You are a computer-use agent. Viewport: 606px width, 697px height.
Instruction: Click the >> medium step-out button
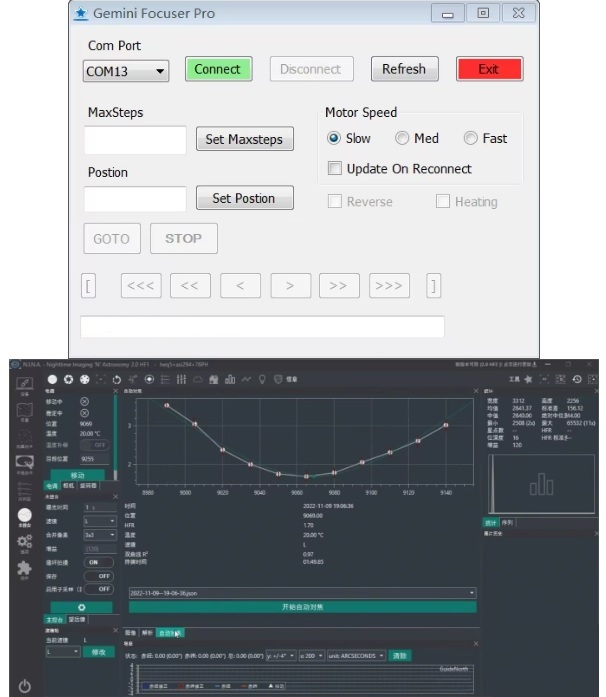[x=339, y=285]
